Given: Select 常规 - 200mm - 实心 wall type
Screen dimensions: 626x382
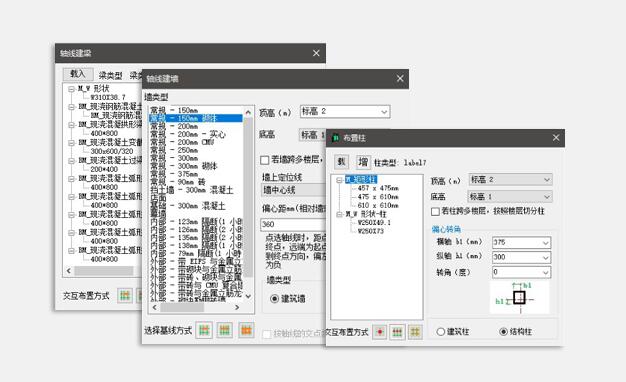Looking at the screenshot, I should pyautogui.click(x=188, y=134).
